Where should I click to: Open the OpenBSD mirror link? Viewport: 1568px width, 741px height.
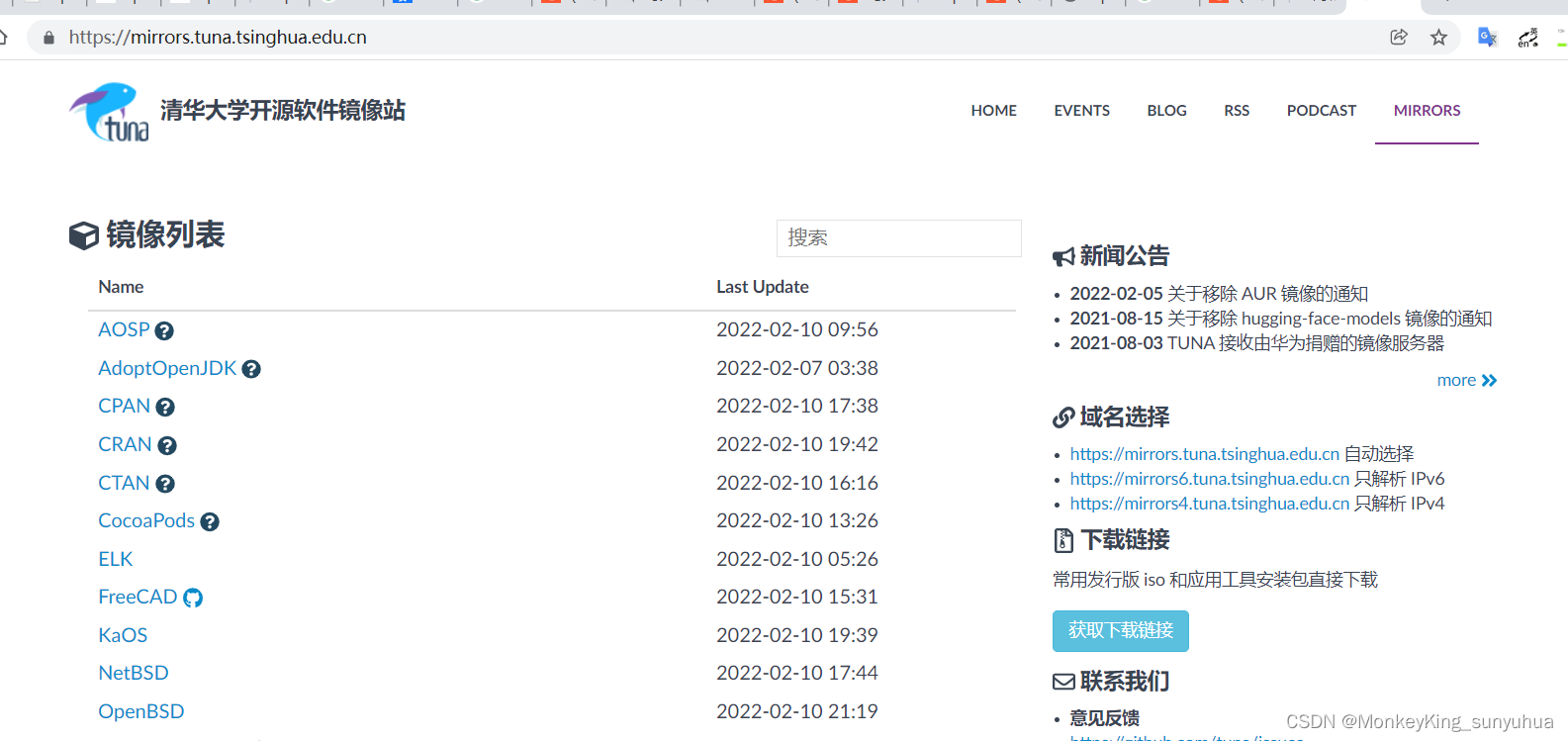tap(140, 711)
